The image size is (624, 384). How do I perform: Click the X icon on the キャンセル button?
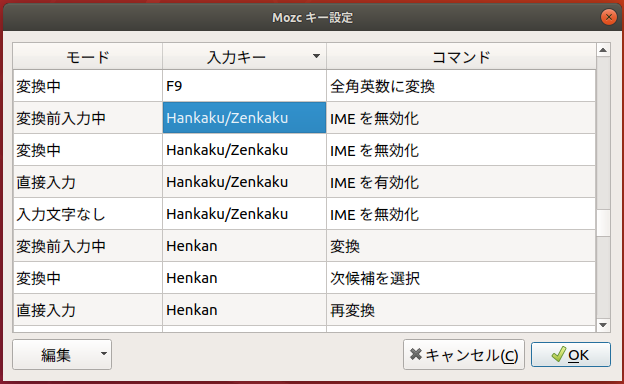coord(415,354)
